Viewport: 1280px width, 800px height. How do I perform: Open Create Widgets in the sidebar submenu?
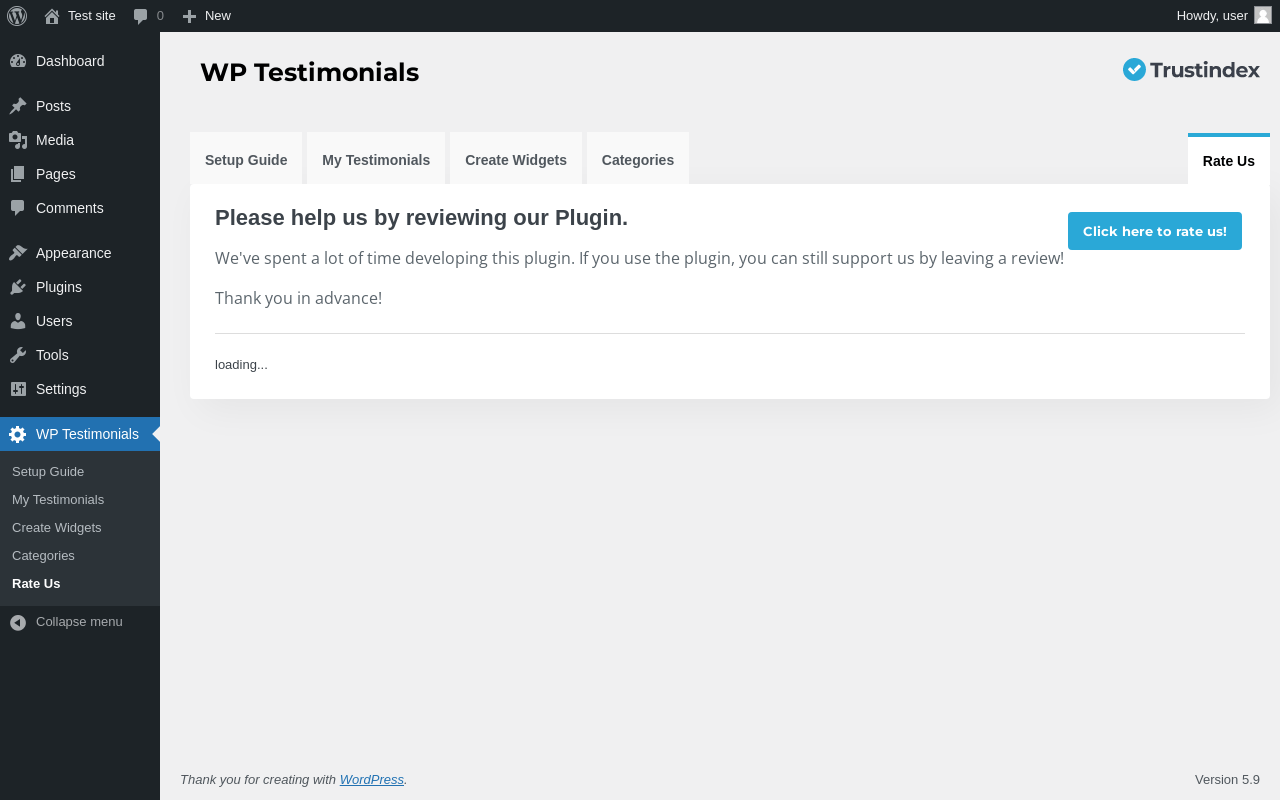point(80,528)
